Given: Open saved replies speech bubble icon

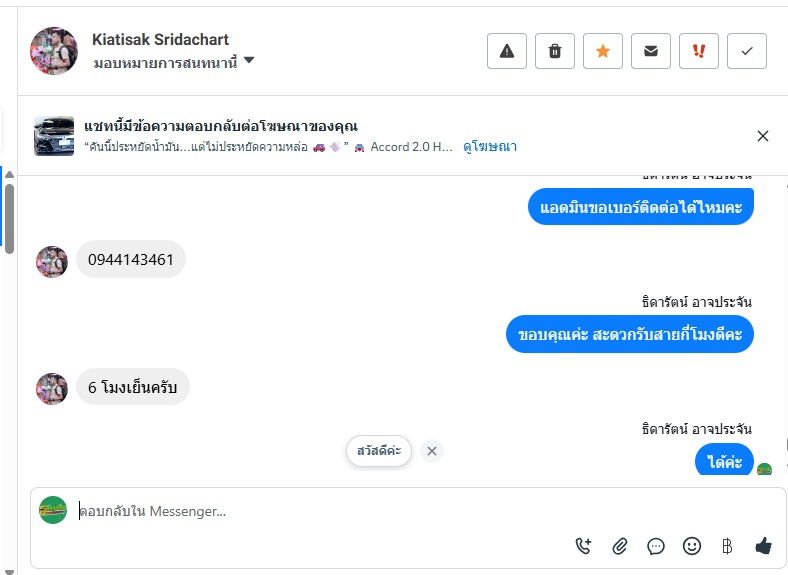Looking at the screenshot, I should coord(656,546).
